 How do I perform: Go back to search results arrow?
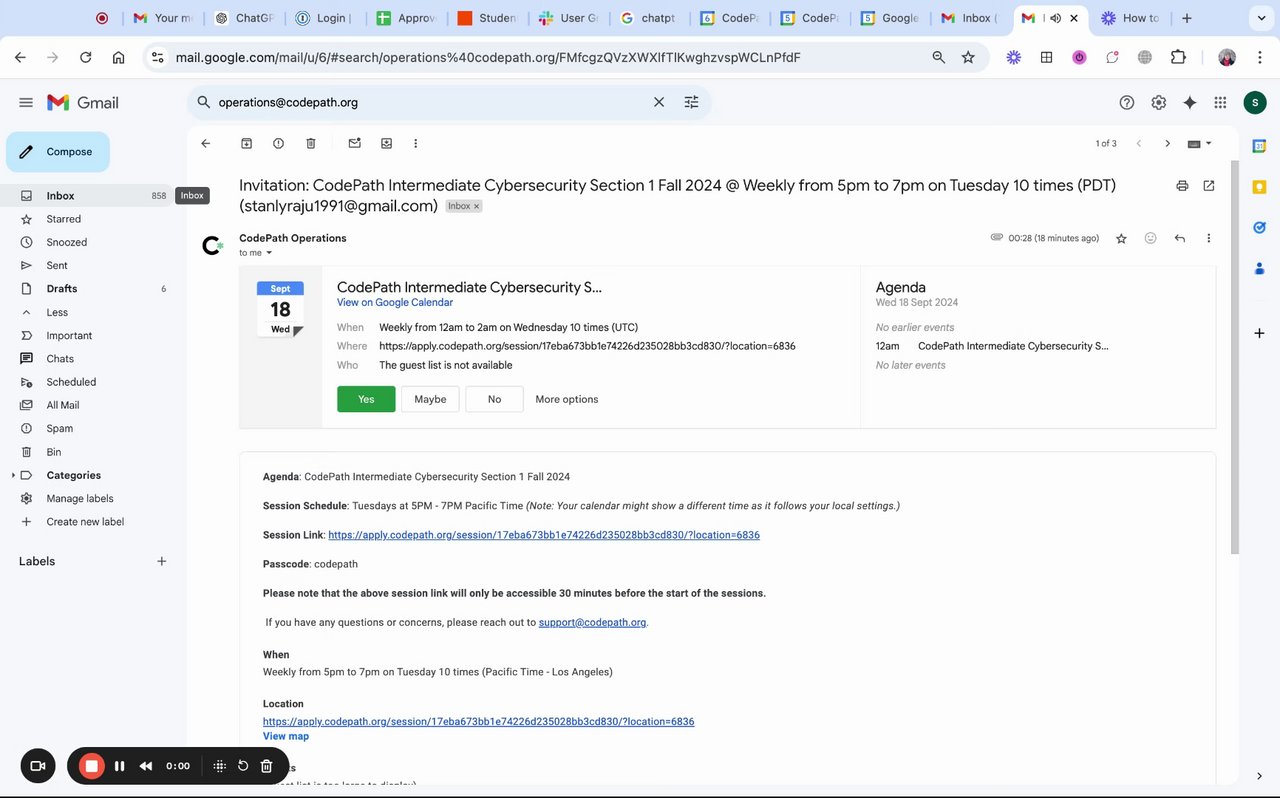click(206, 143)
